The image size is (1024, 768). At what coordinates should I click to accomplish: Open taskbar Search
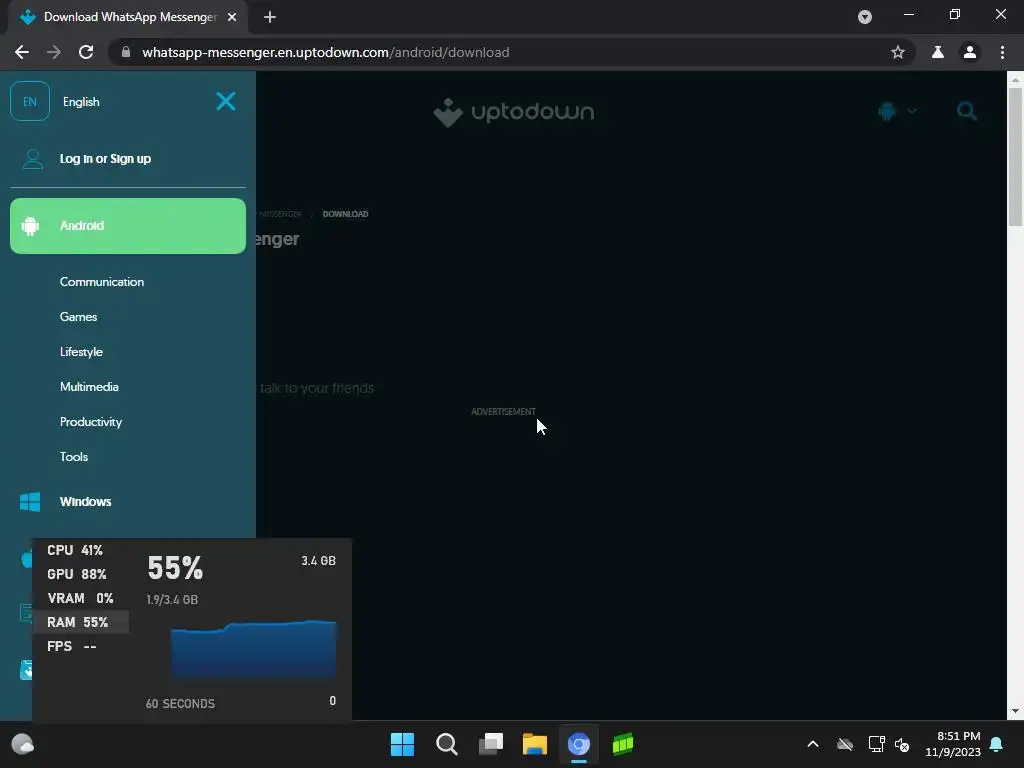pos(447,744)
